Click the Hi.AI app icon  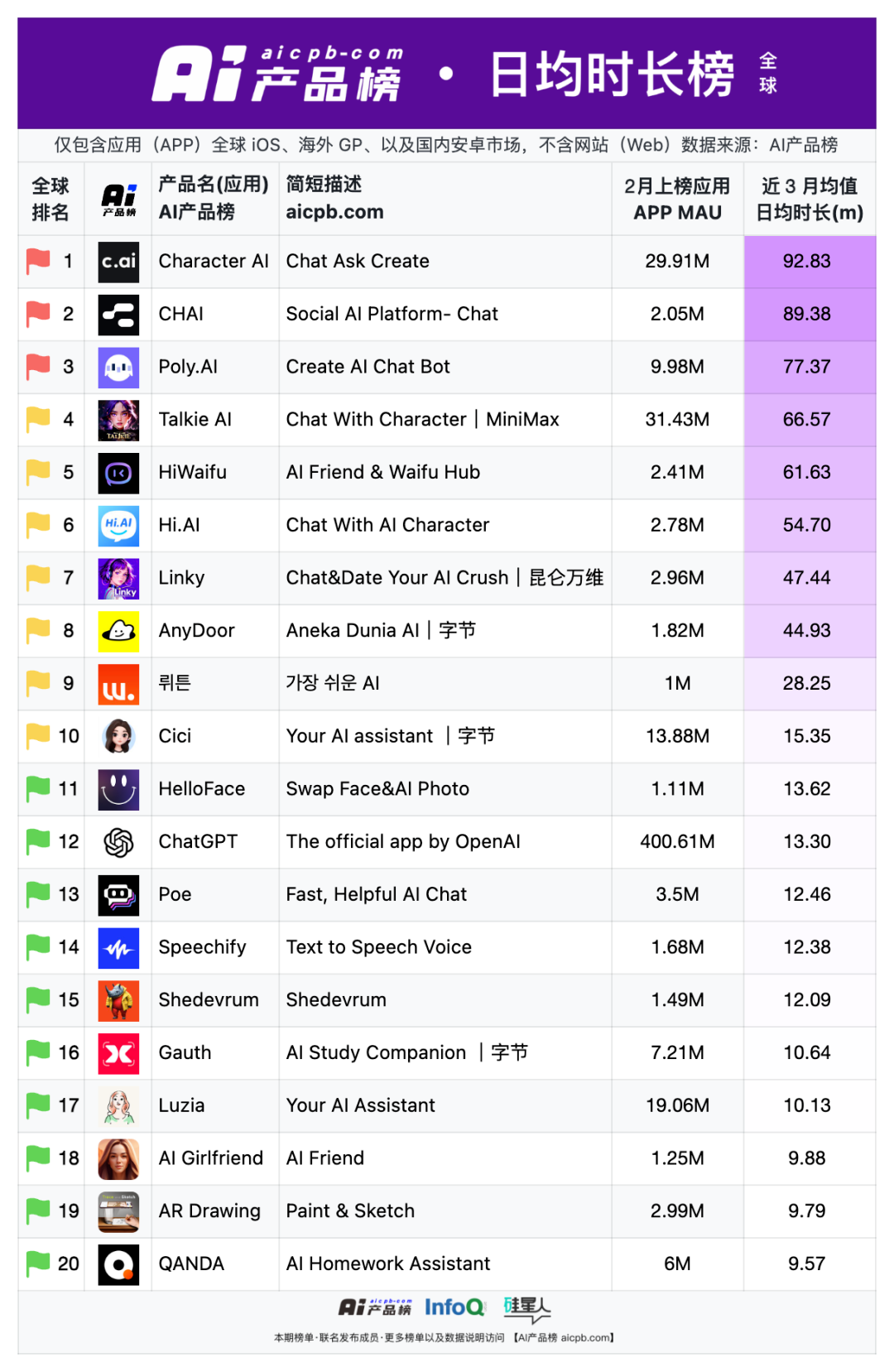(118, 526)
